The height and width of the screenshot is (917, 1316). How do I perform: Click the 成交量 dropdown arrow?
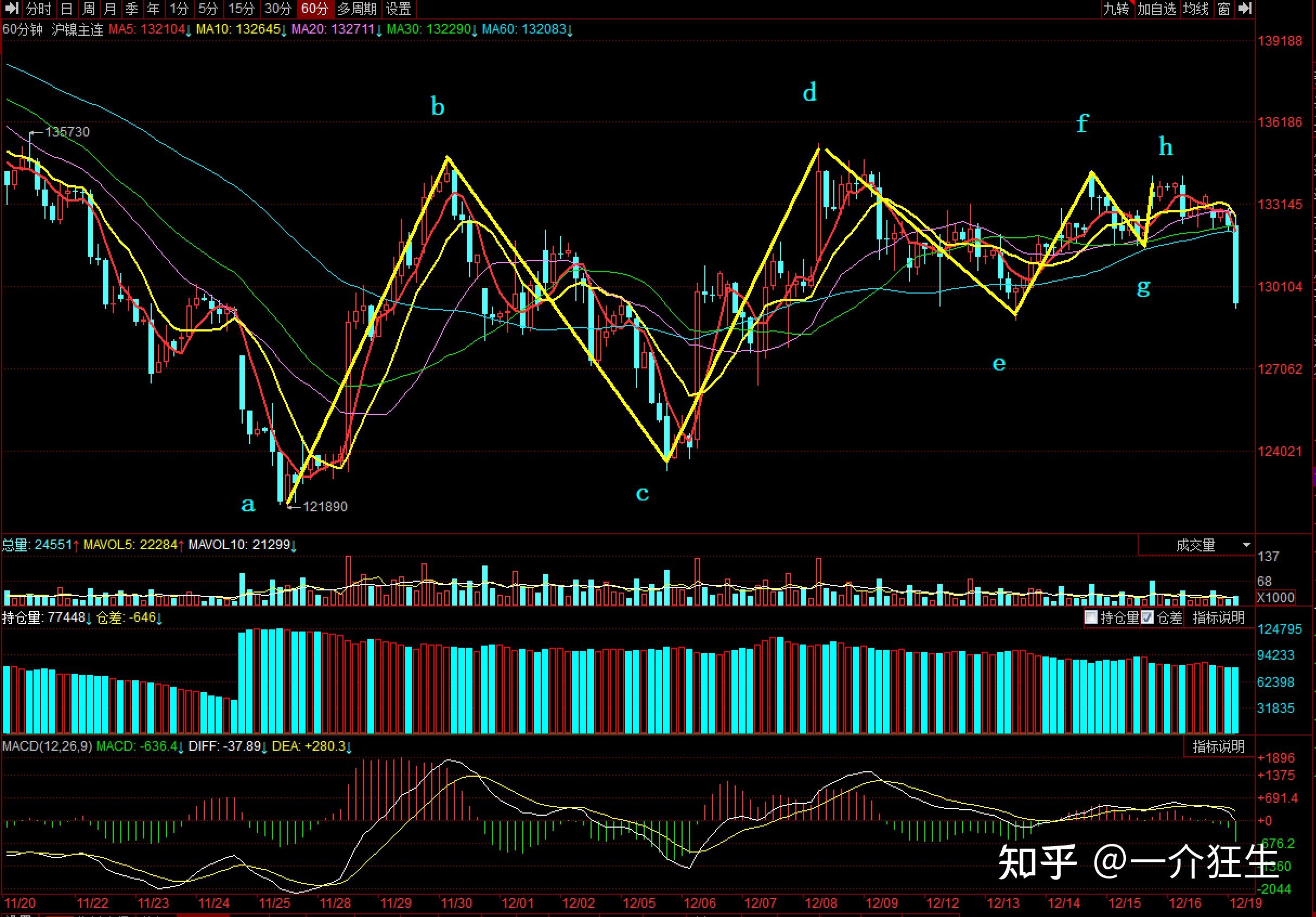pyautogui.click(x=1246, y=545)
